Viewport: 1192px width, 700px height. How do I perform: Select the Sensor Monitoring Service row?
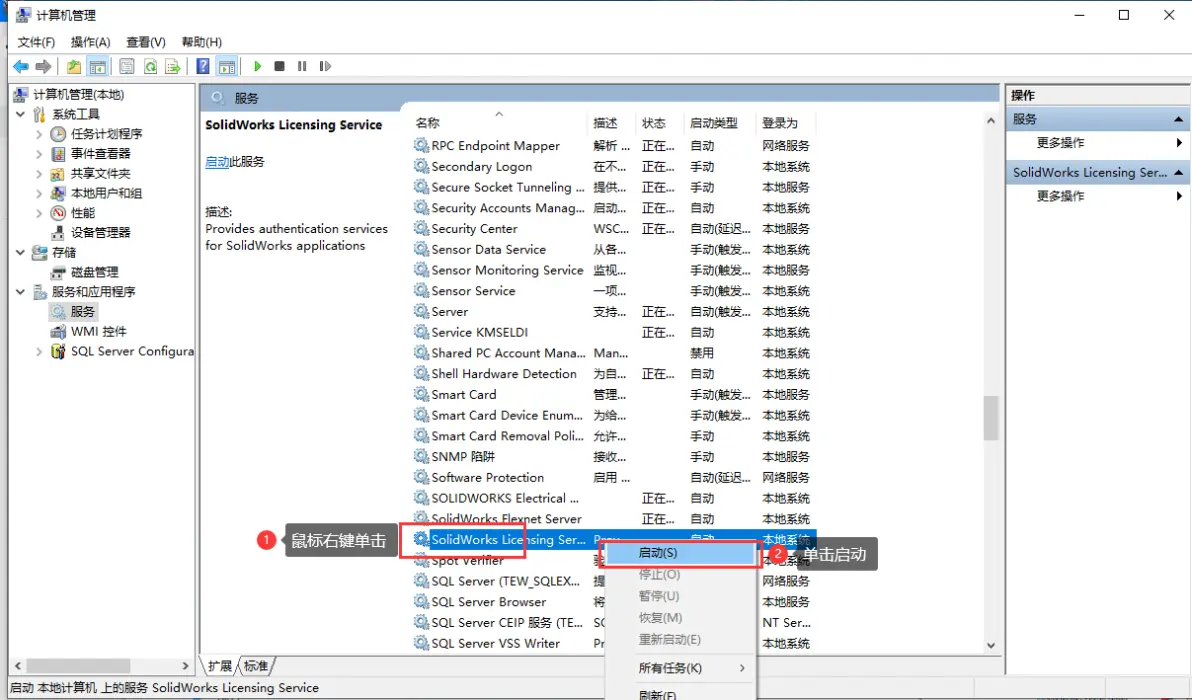pyautogui.click(x=612, y=271)
